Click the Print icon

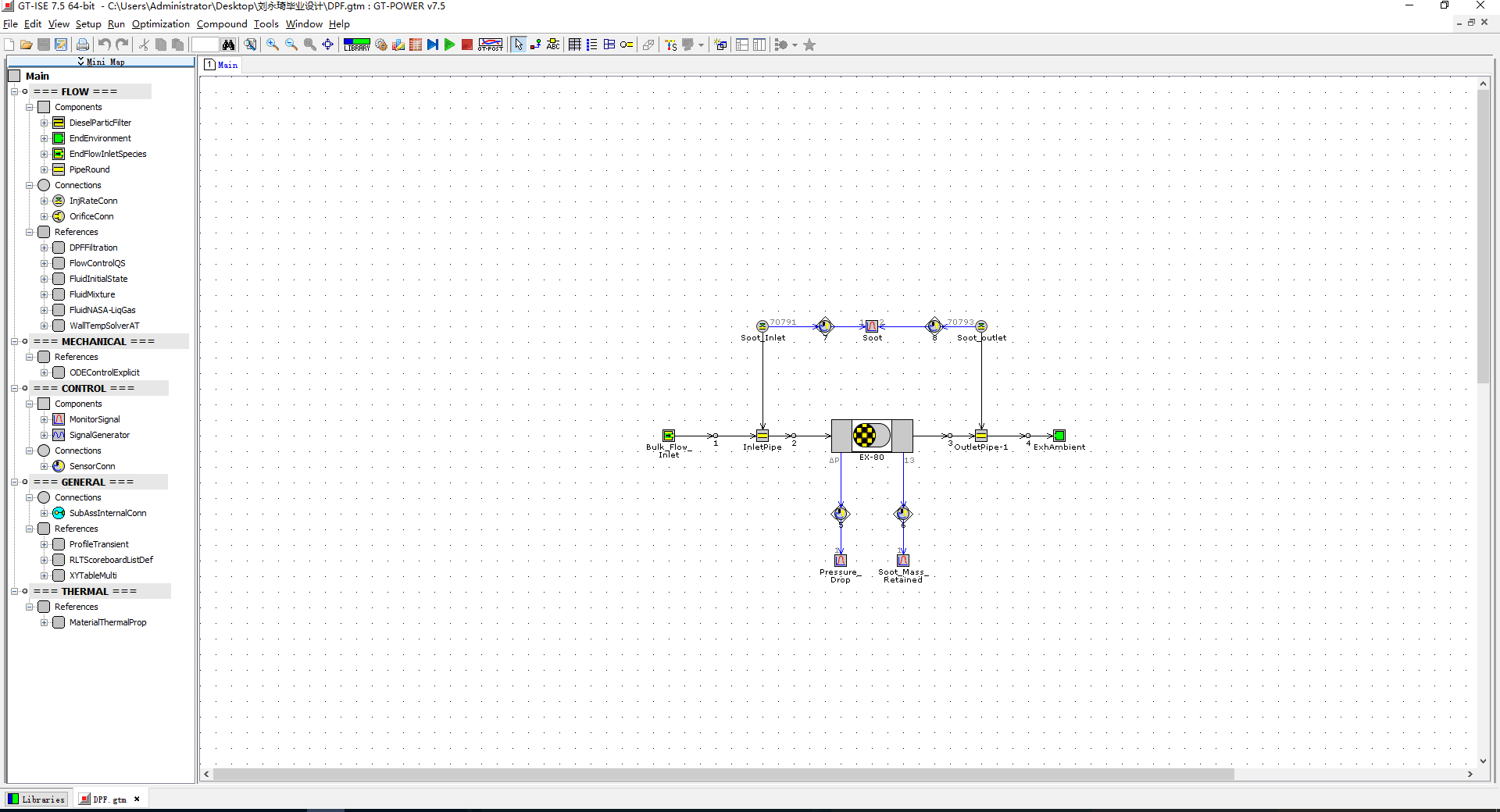(x=83, y=45)
